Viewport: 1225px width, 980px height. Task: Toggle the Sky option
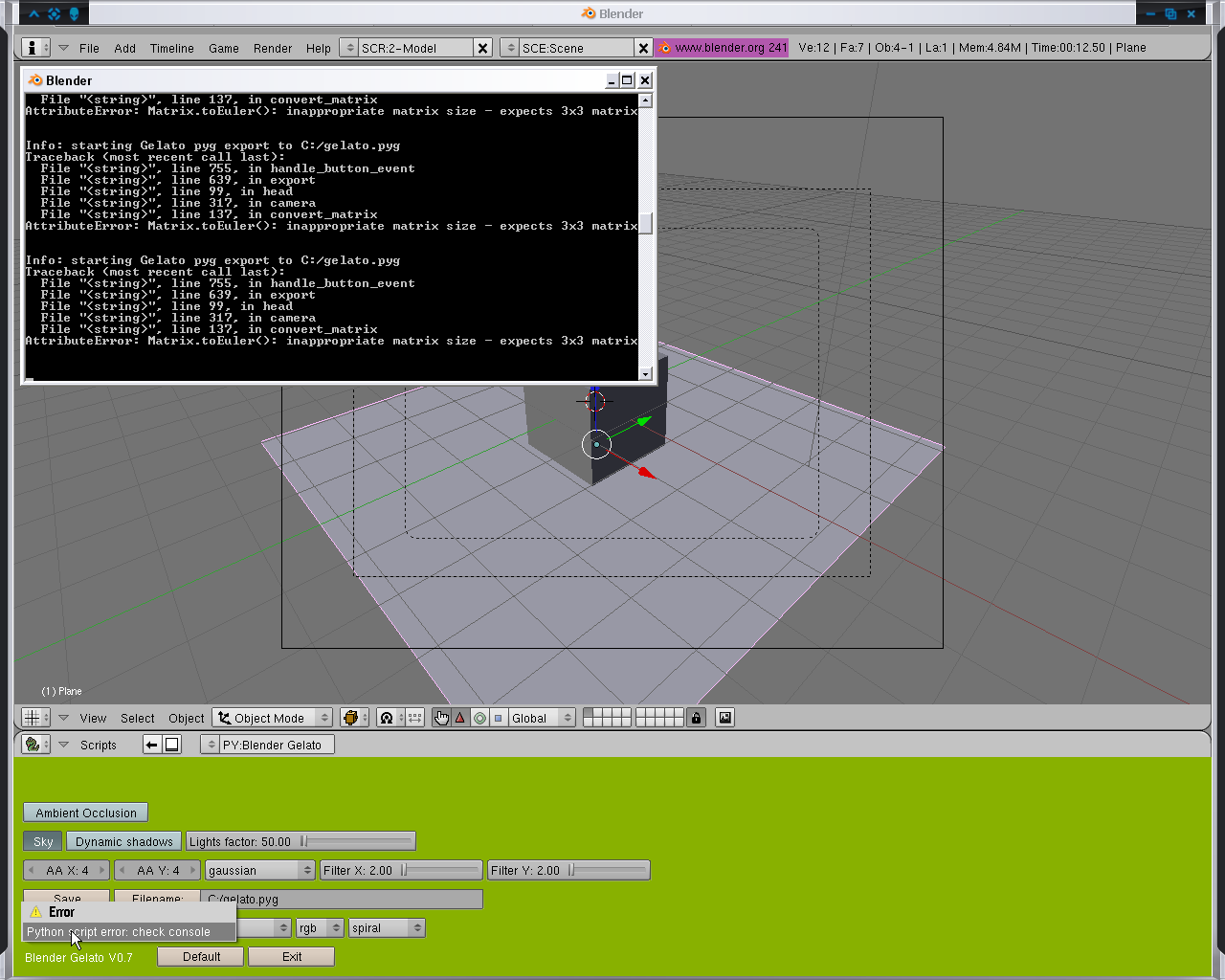click(x=43, y=841)
